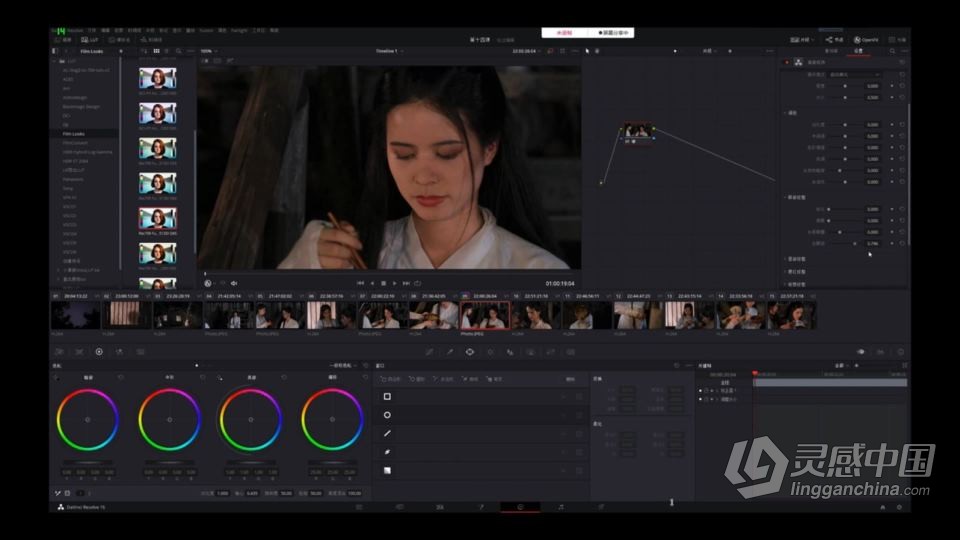Open the 3D stereoscopic palette
This screenshot has height=540, width=960.
pos(571,352)
